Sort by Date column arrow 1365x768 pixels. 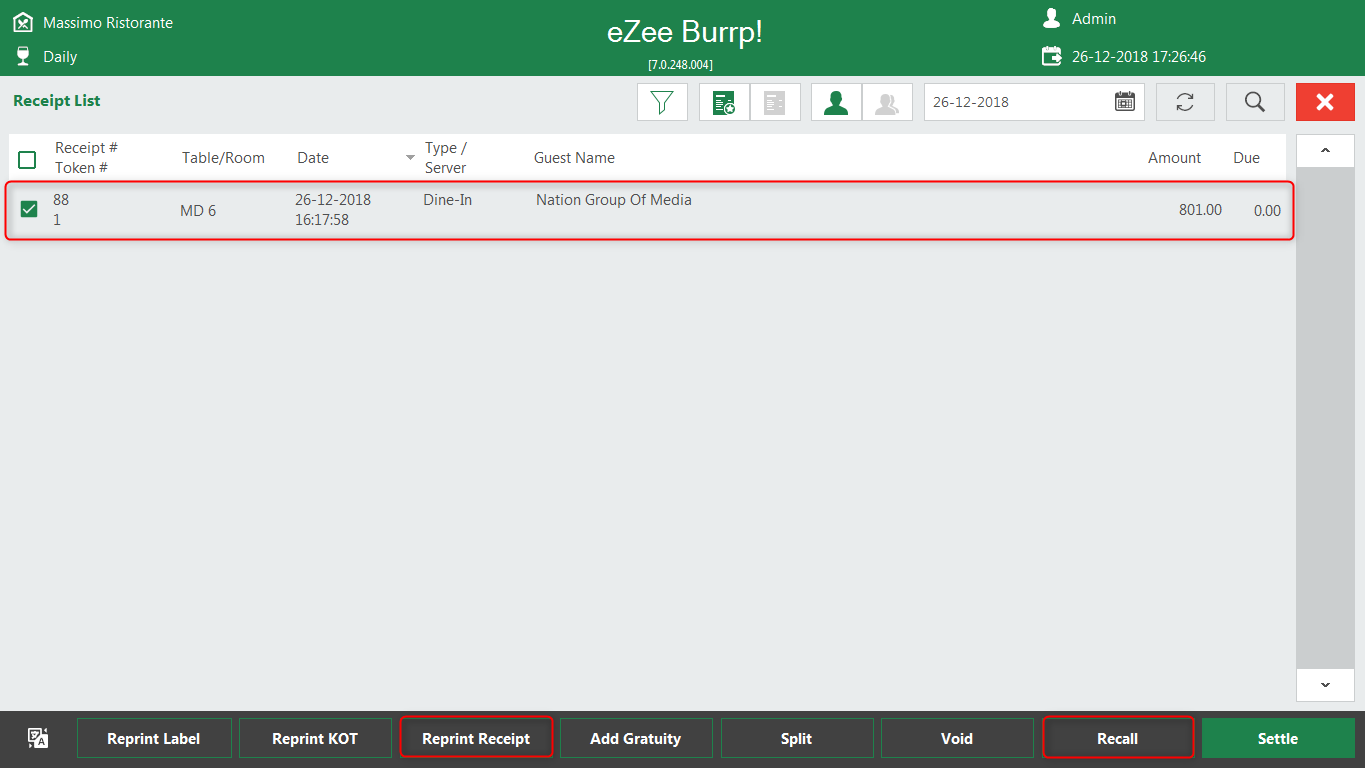(410, 158)
